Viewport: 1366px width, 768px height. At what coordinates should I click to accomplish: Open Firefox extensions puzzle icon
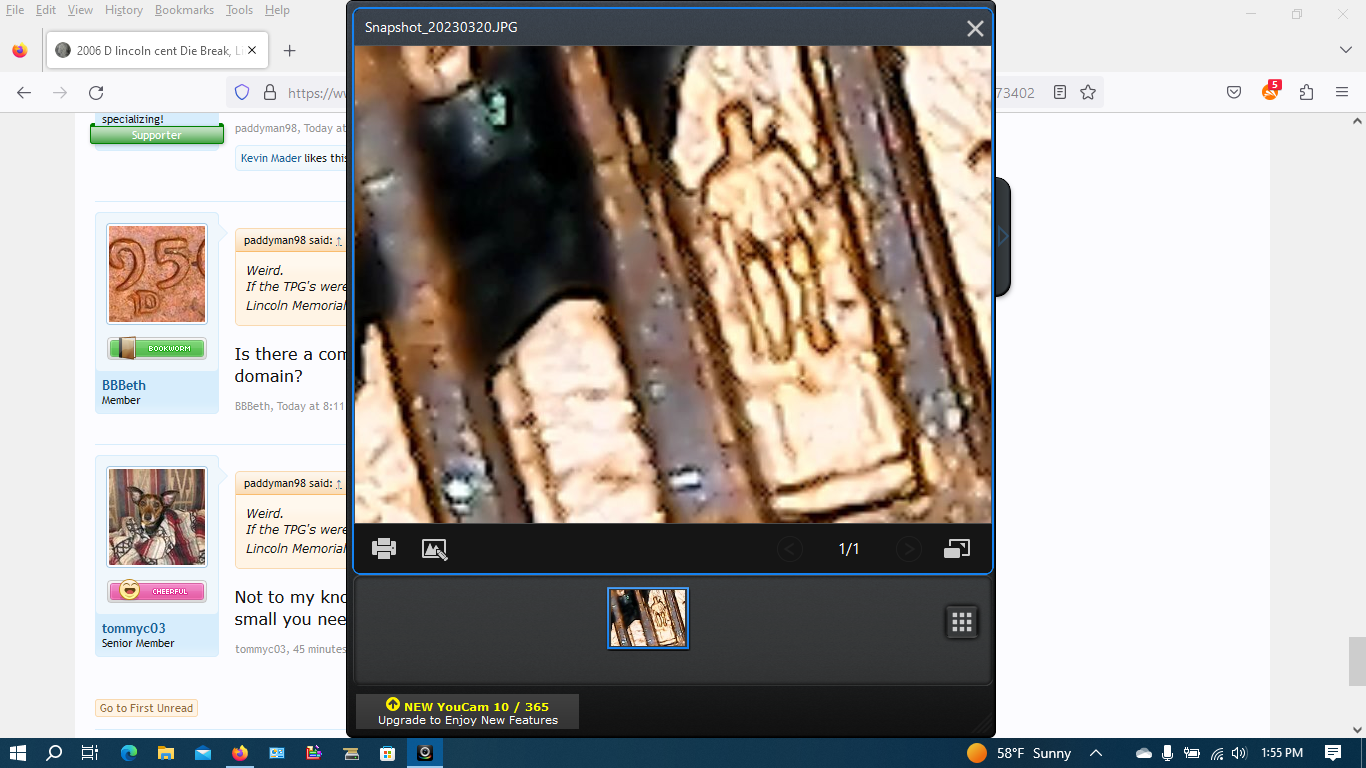click(x=1306, y=92)
